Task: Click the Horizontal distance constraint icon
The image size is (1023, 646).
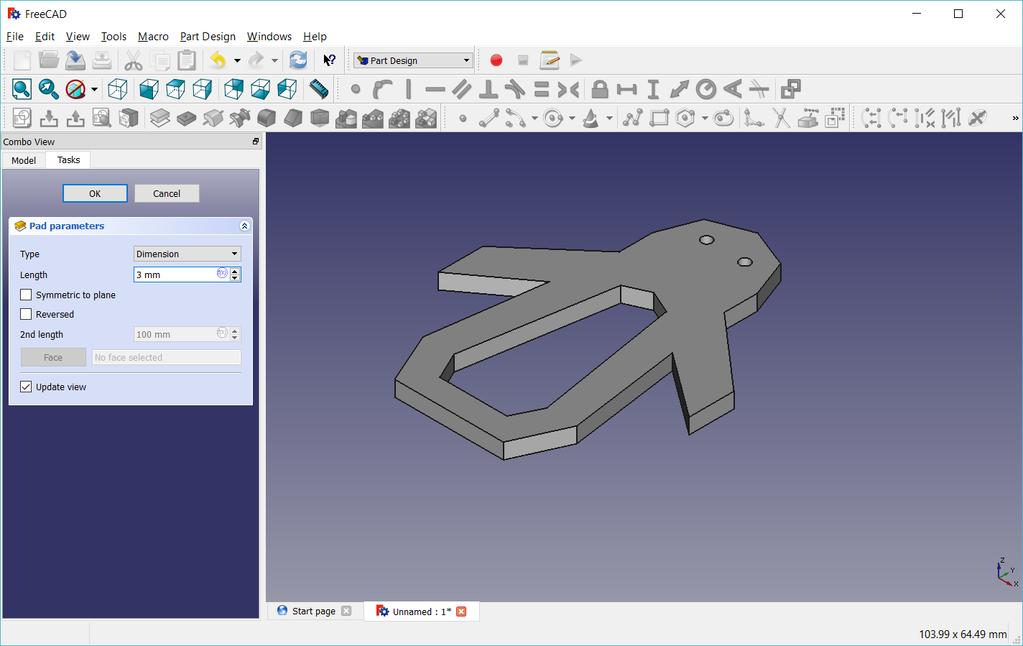Action: tap(626, 89)
